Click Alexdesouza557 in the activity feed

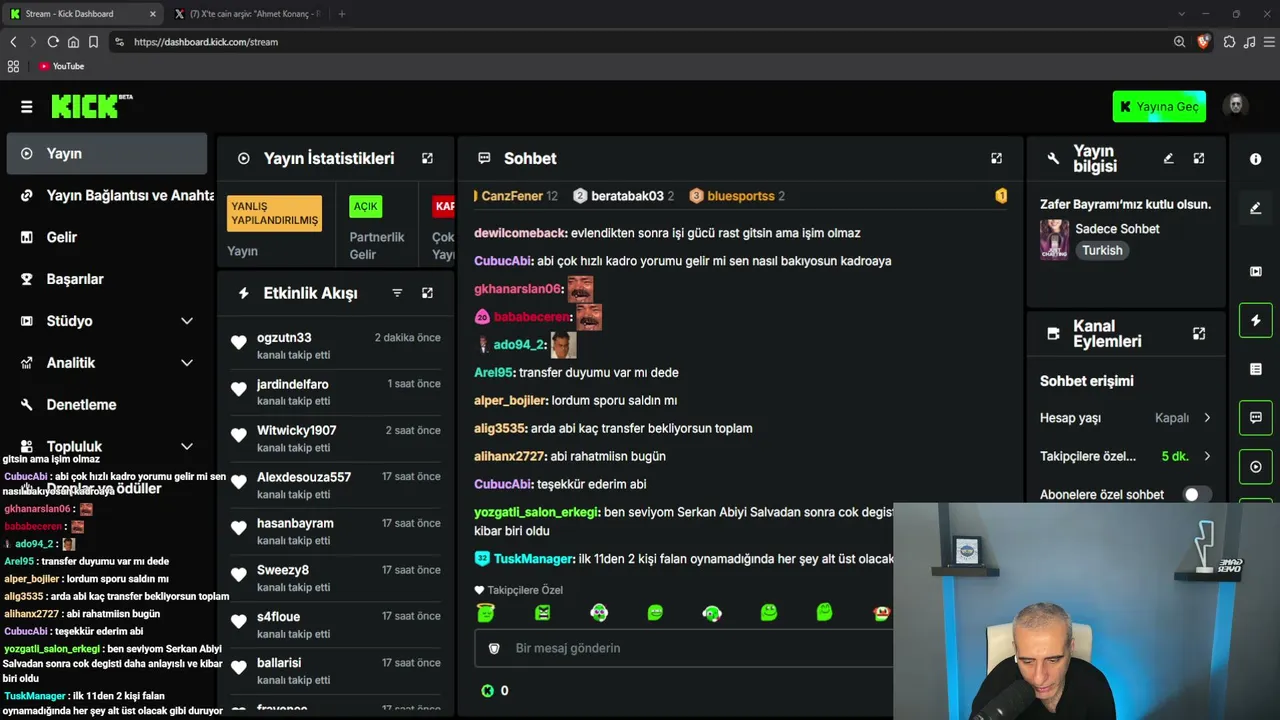coord(304,477)
